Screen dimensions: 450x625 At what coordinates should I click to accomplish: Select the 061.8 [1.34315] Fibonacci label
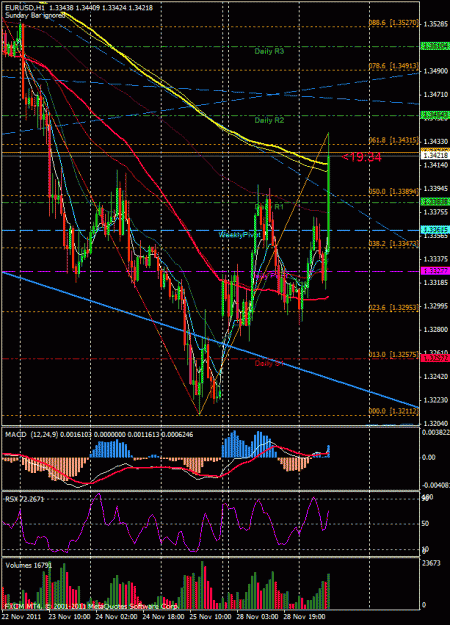(x=393, y=140)
